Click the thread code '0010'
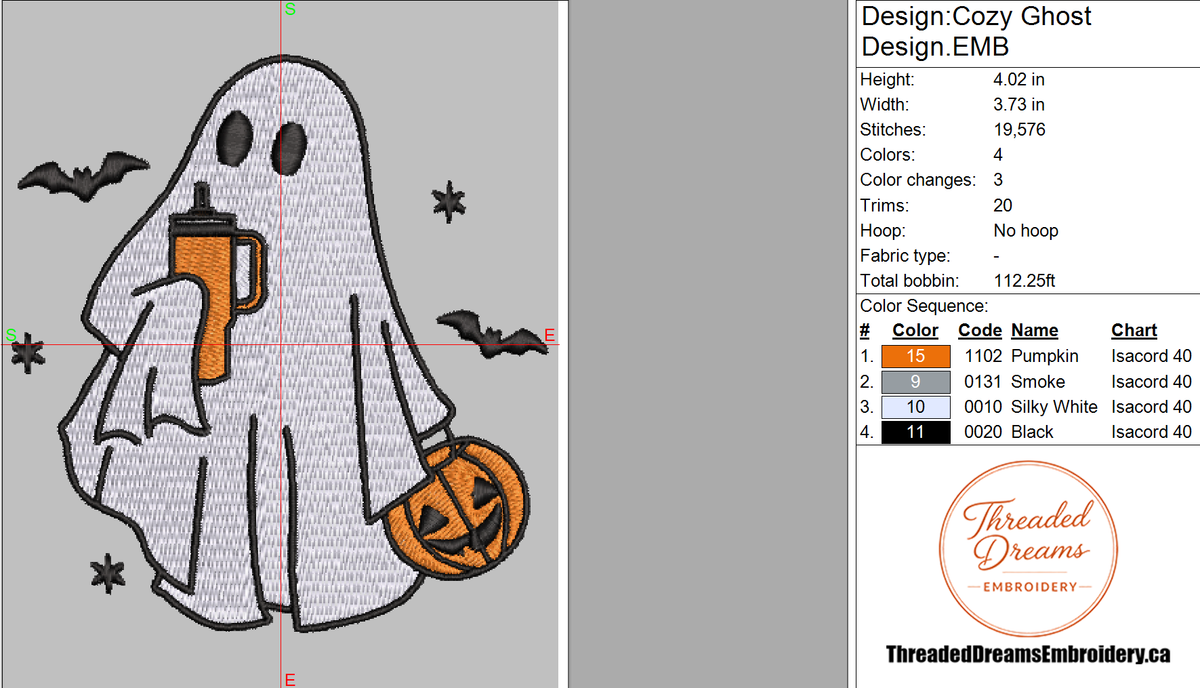Image resolution: width=1200 pixels, height=688 pixels. 983,407
